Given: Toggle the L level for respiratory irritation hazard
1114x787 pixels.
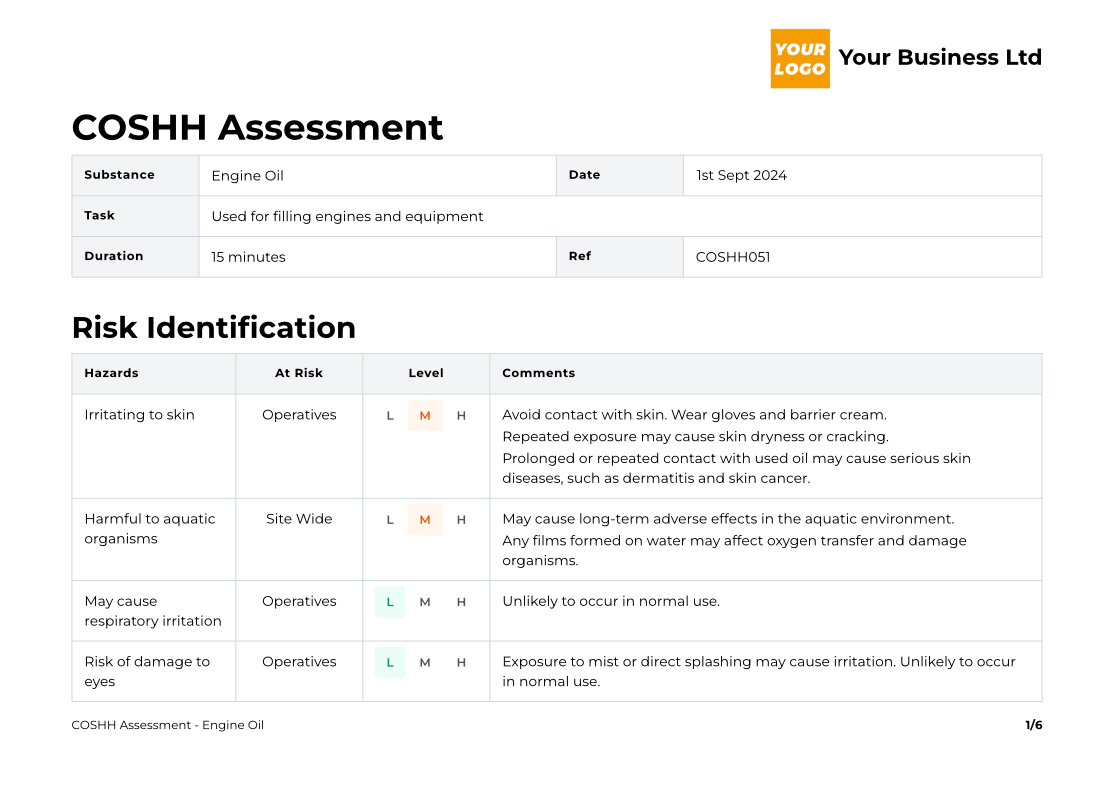Looking at the screenshot, I should [x=389, y=601].
